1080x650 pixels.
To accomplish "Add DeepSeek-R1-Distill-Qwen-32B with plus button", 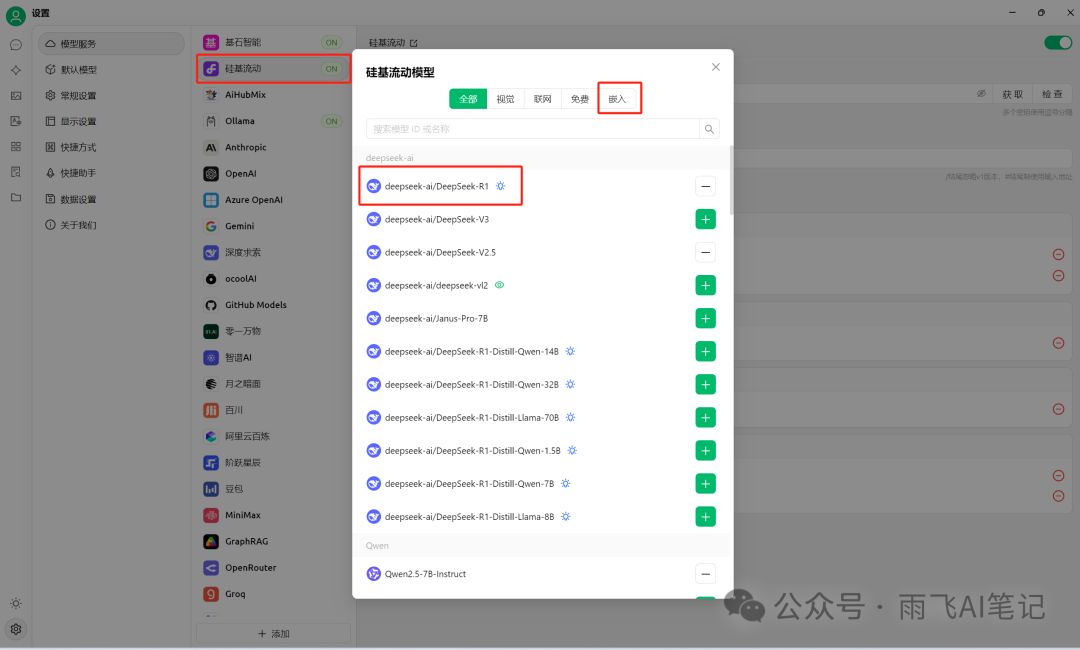I will click(705, 384).
